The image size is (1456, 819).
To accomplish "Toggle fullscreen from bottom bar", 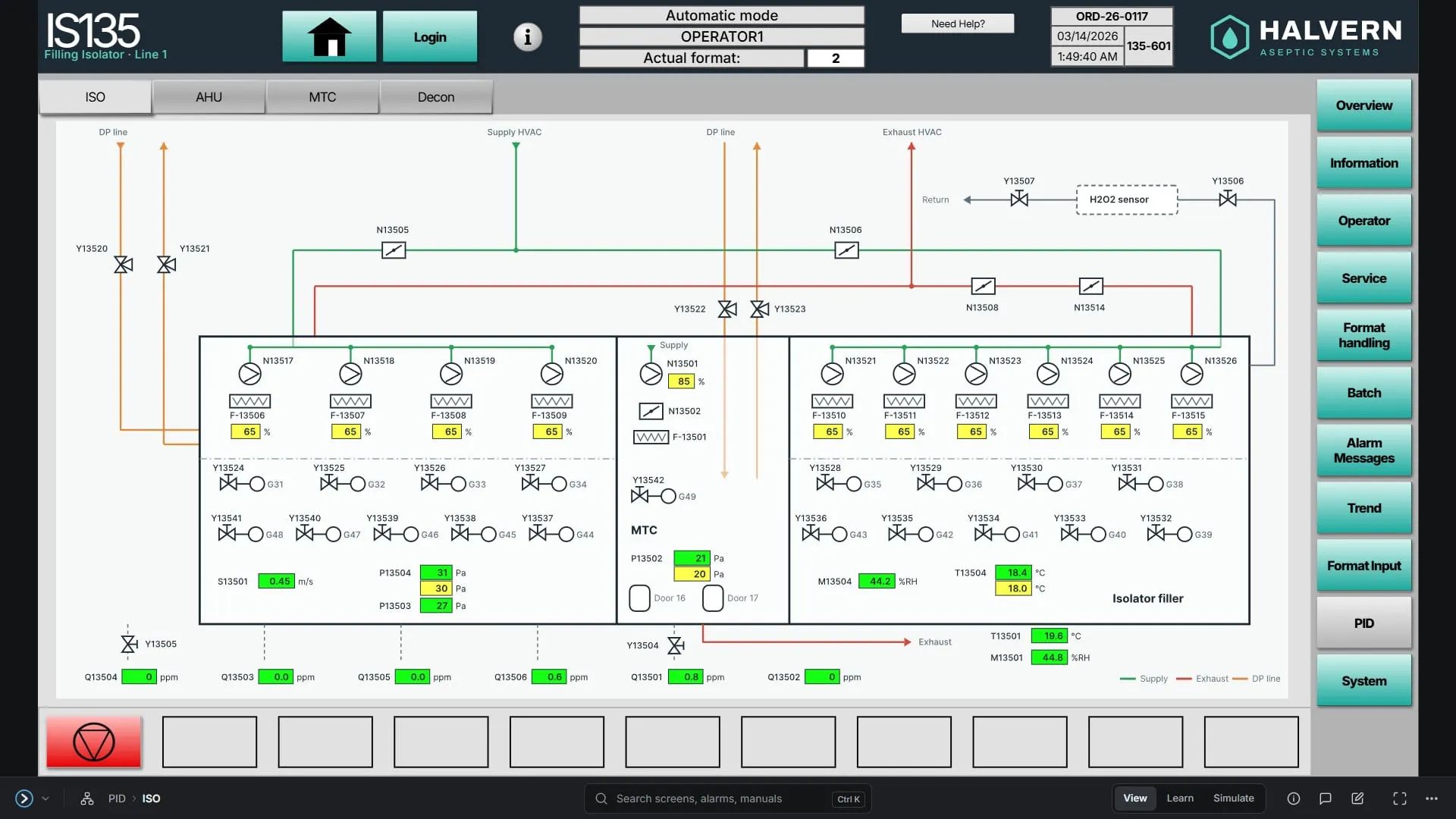I will click(x=1400, y=799).
